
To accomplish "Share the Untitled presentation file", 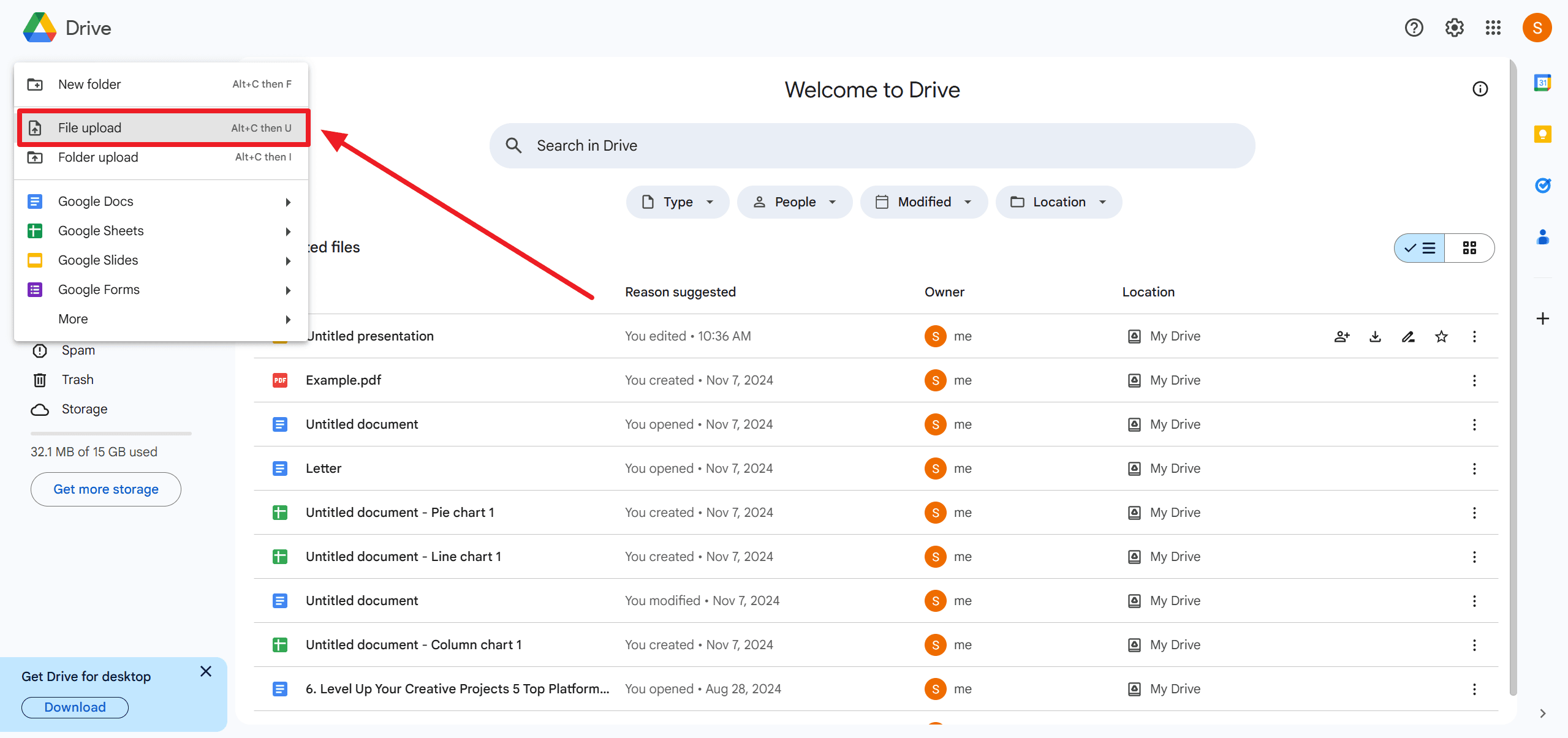I will [x=1342, y=336].
